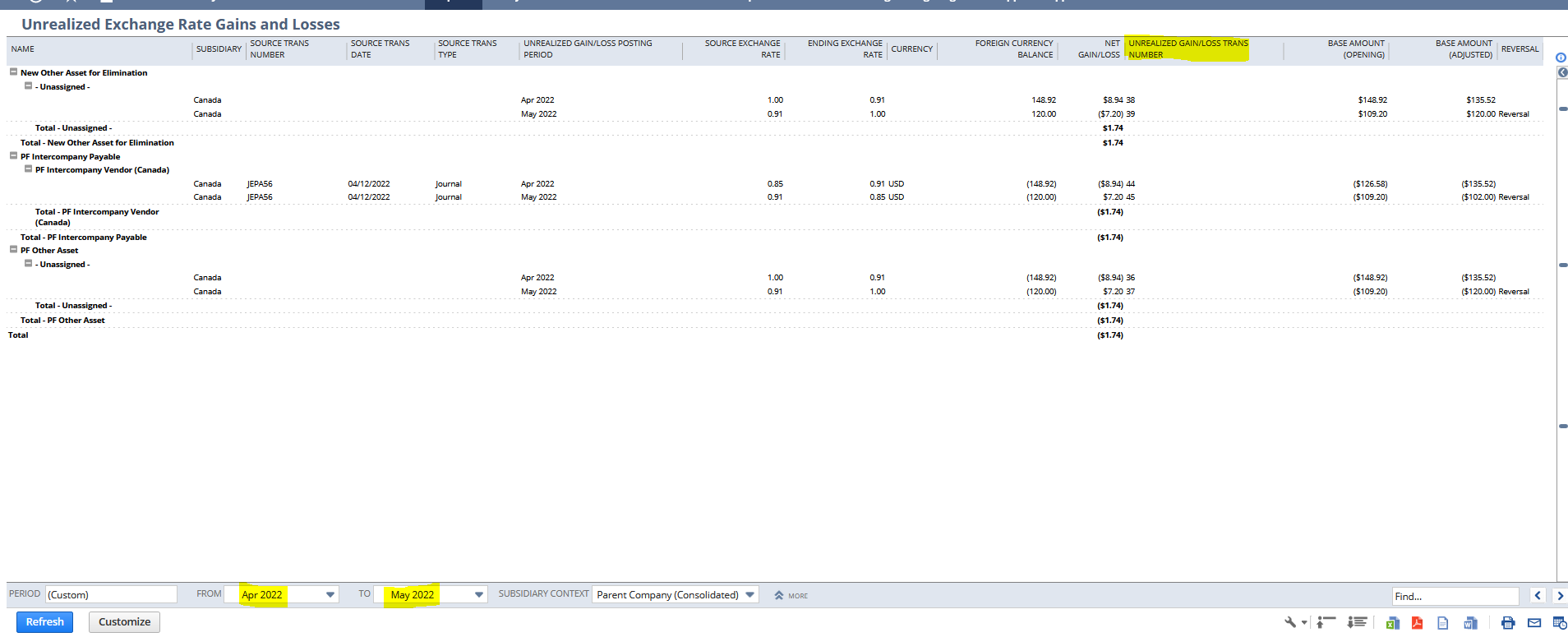The image size is (1568, 637).
Task: Click the Customize button
Action: pyautogui.click(x=124, y=622)
